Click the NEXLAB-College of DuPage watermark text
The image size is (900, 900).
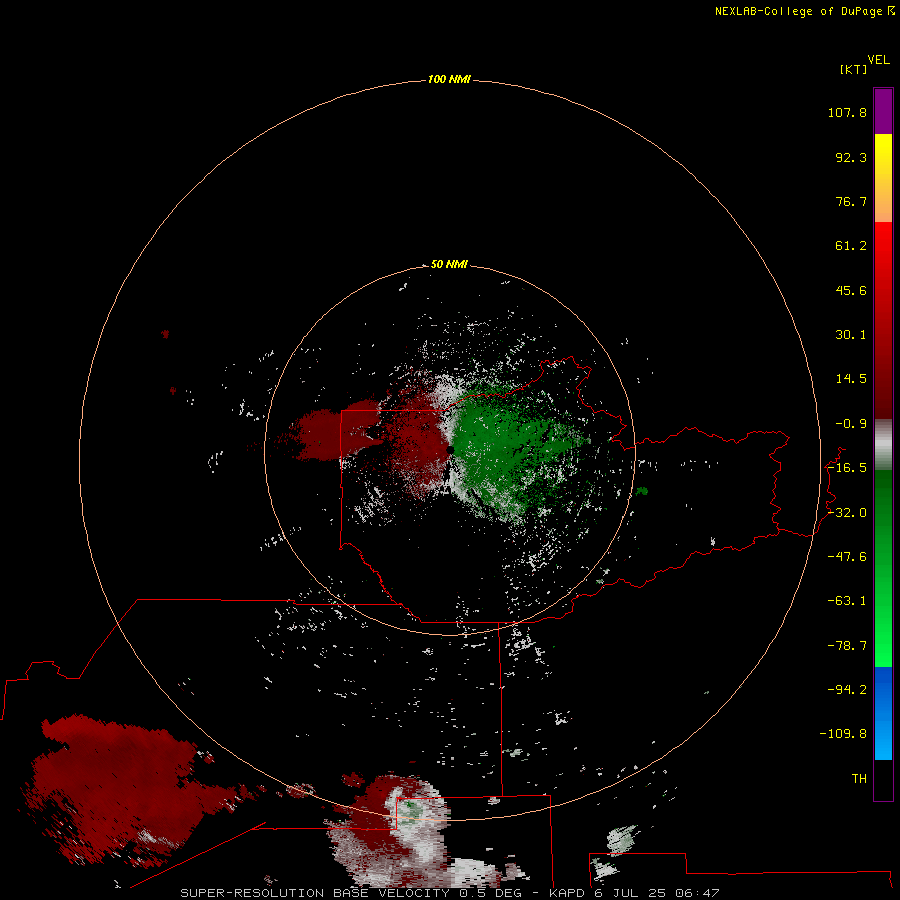pyautogui.click(x=804, y=11)
